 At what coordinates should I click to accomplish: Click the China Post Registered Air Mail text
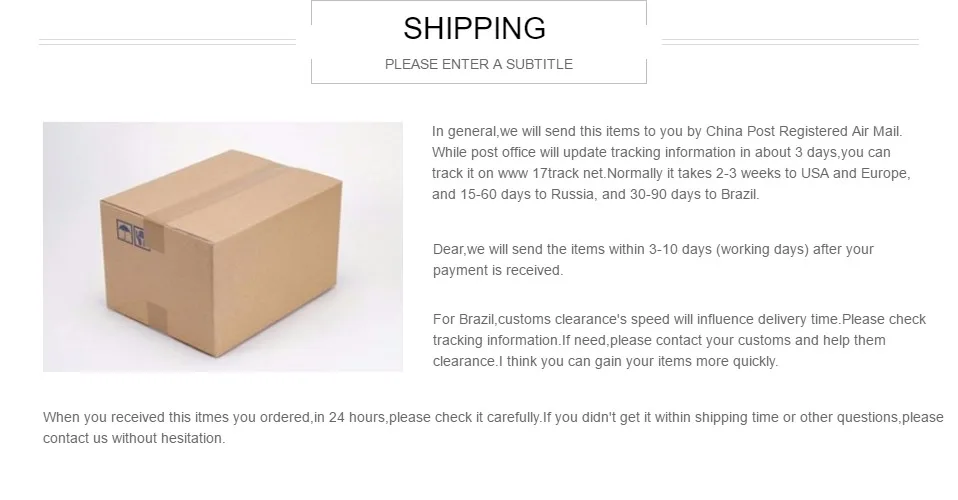tap(803, 131)
